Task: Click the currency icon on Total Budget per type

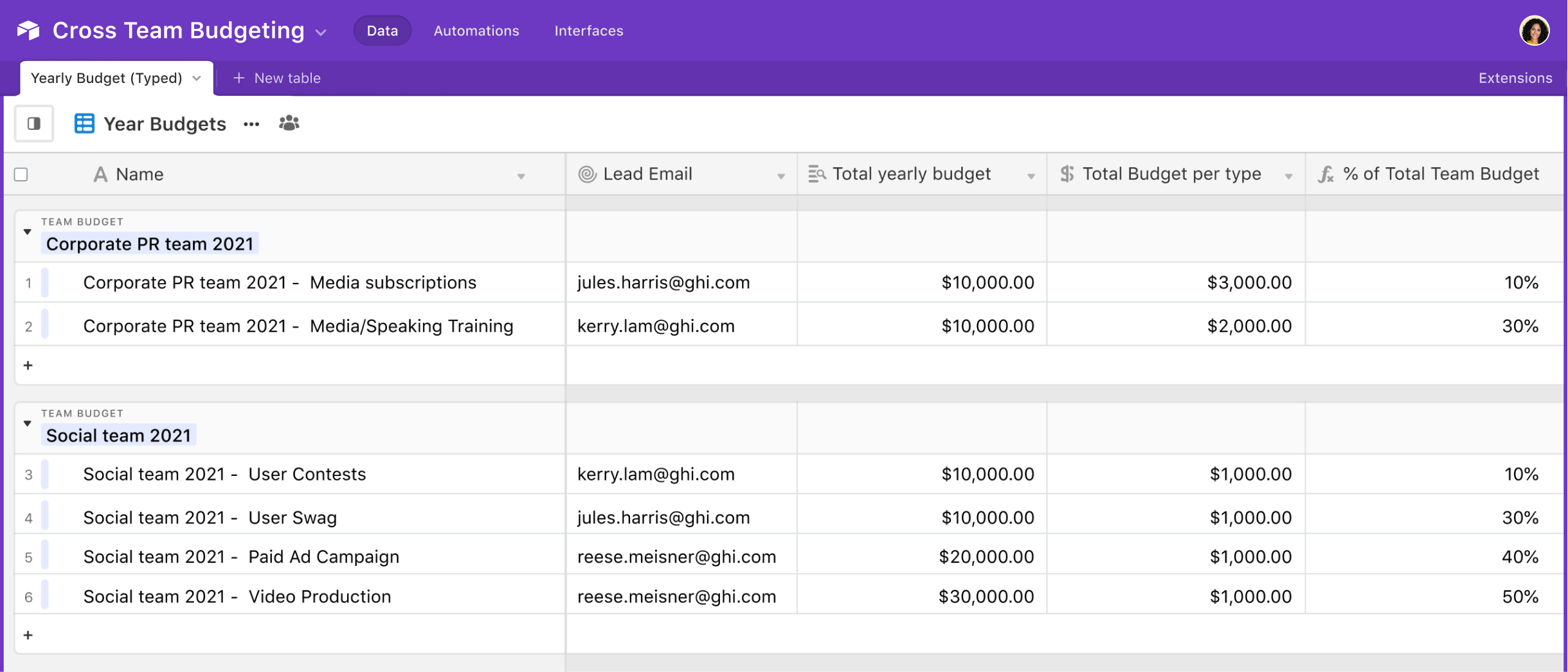Action: coord(1066,173)
